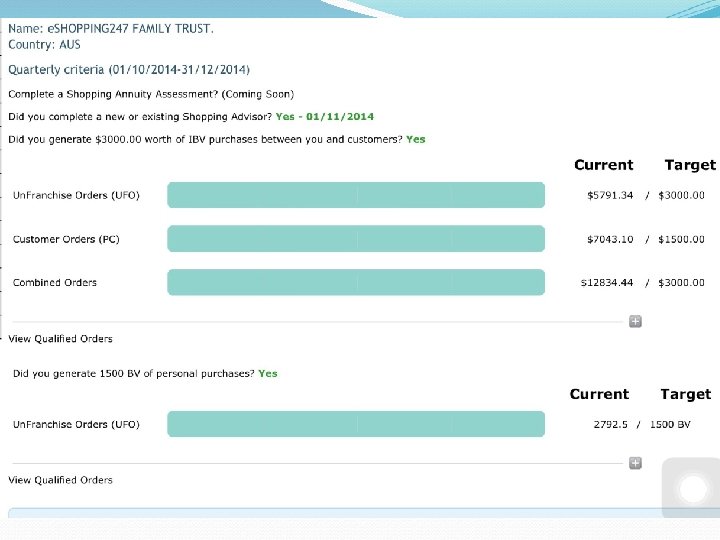
Task: Expand the plus icon under Combined Orders
Action: (x=635, y=321)
